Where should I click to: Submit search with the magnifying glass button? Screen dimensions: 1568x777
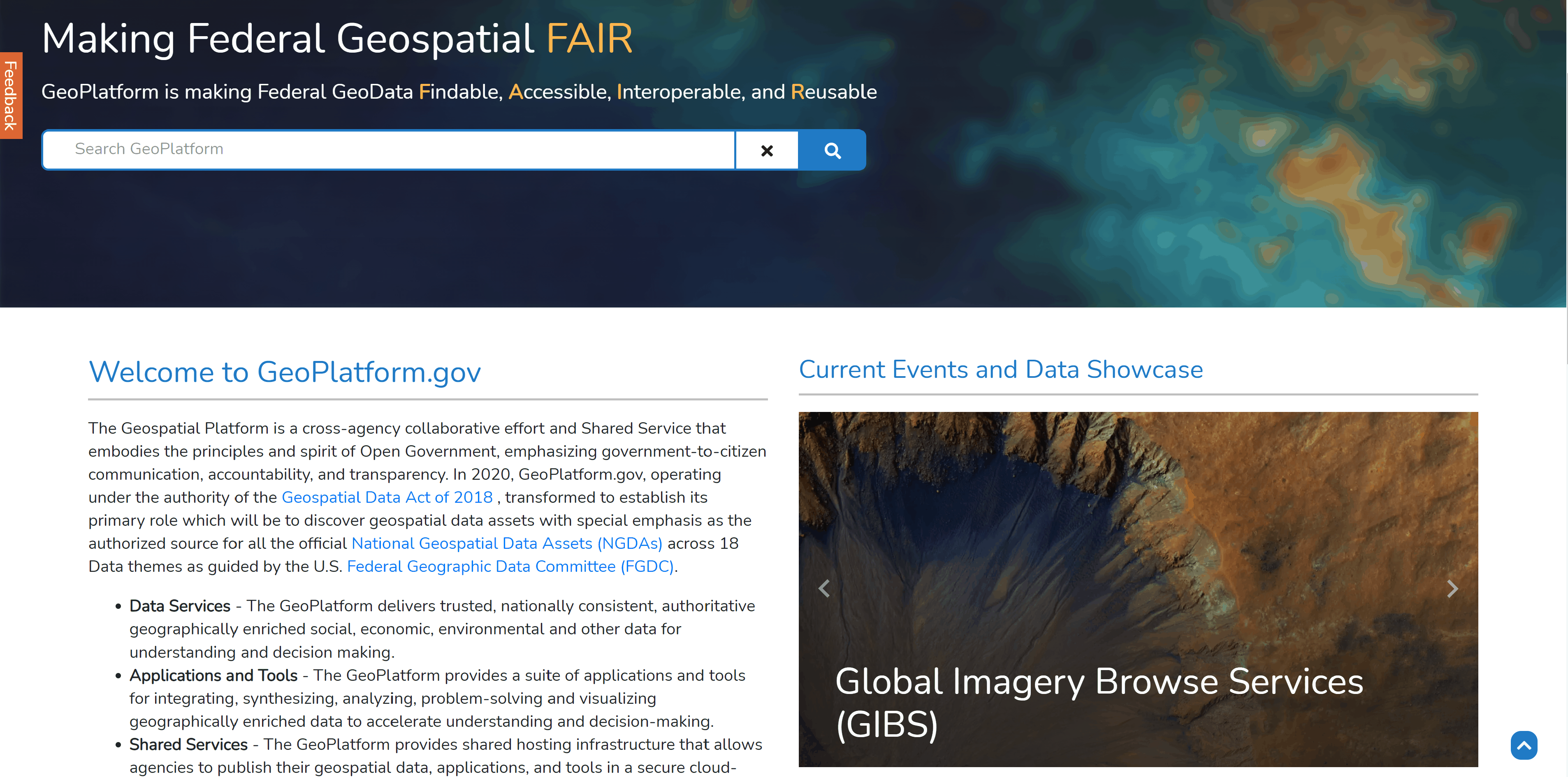click(832, 150)
